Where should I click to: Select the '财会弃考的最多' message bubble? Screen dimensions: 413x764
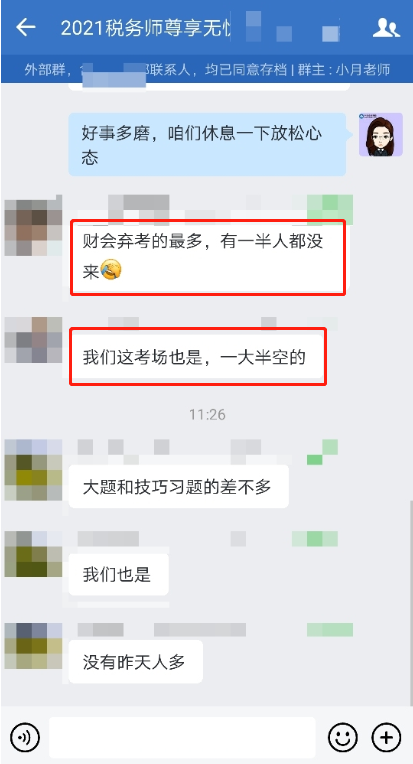click(x=208, y=257)
